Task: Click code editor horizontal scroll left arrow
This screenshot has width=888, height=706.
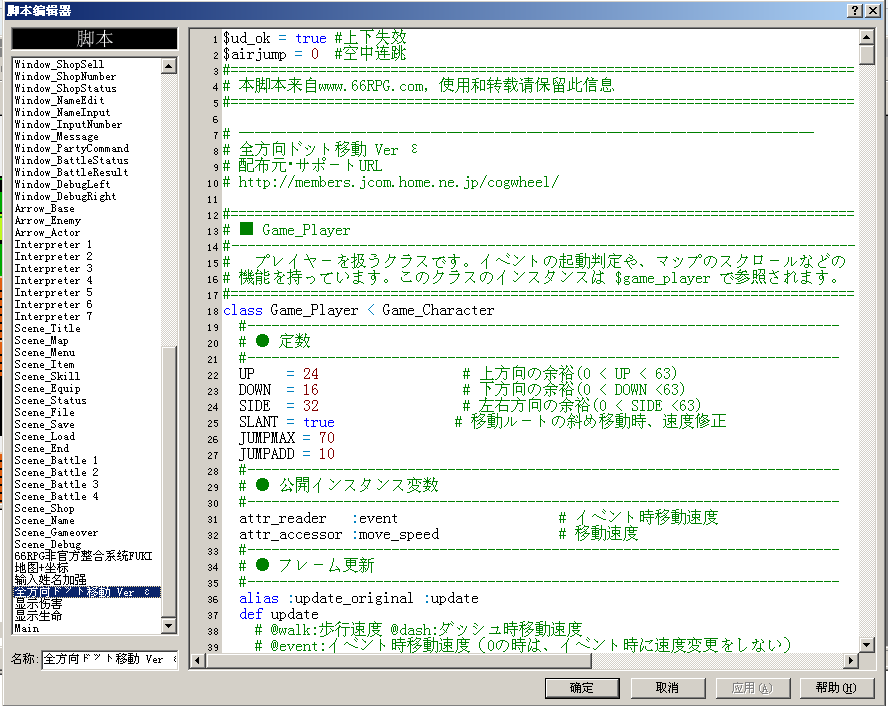Action: (x=197, y=660)
